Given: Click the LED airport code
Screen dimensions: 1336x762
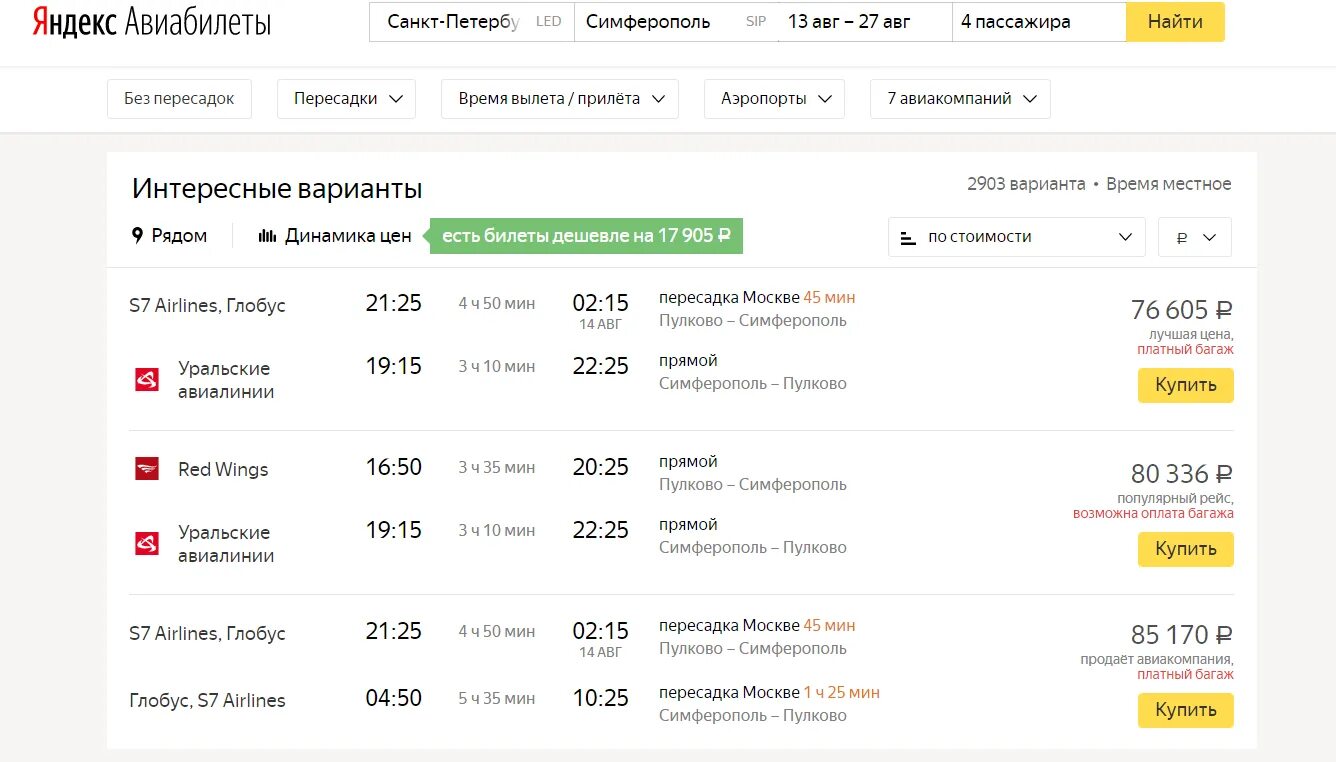Looking at the screenshot, I should pyautogui.click(x=549, y=22).
